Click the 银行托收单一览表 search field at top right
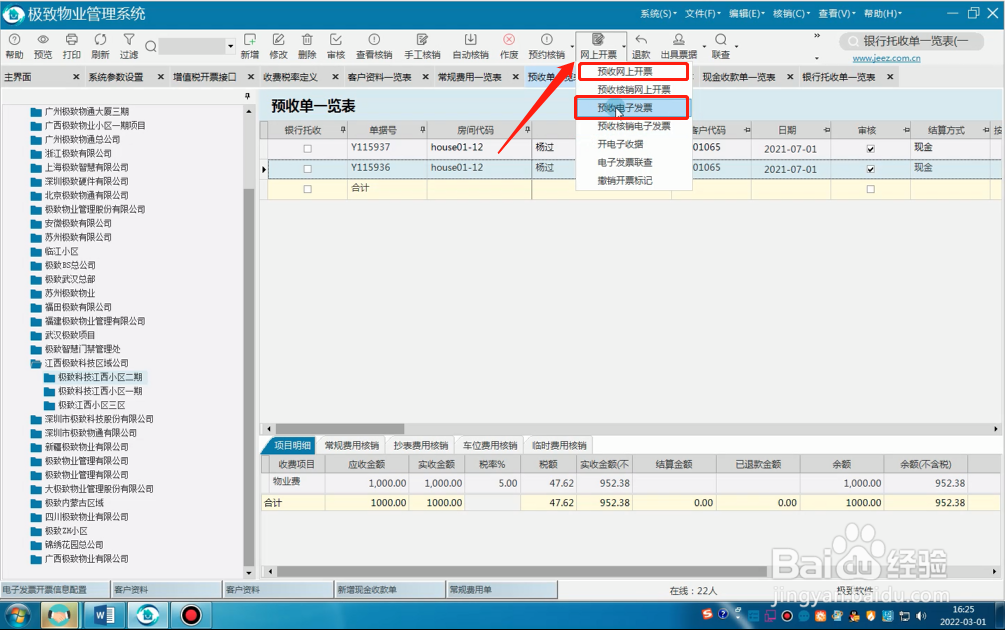The width and height of the screenshot is (1005, 630). (x=911, y=41)
